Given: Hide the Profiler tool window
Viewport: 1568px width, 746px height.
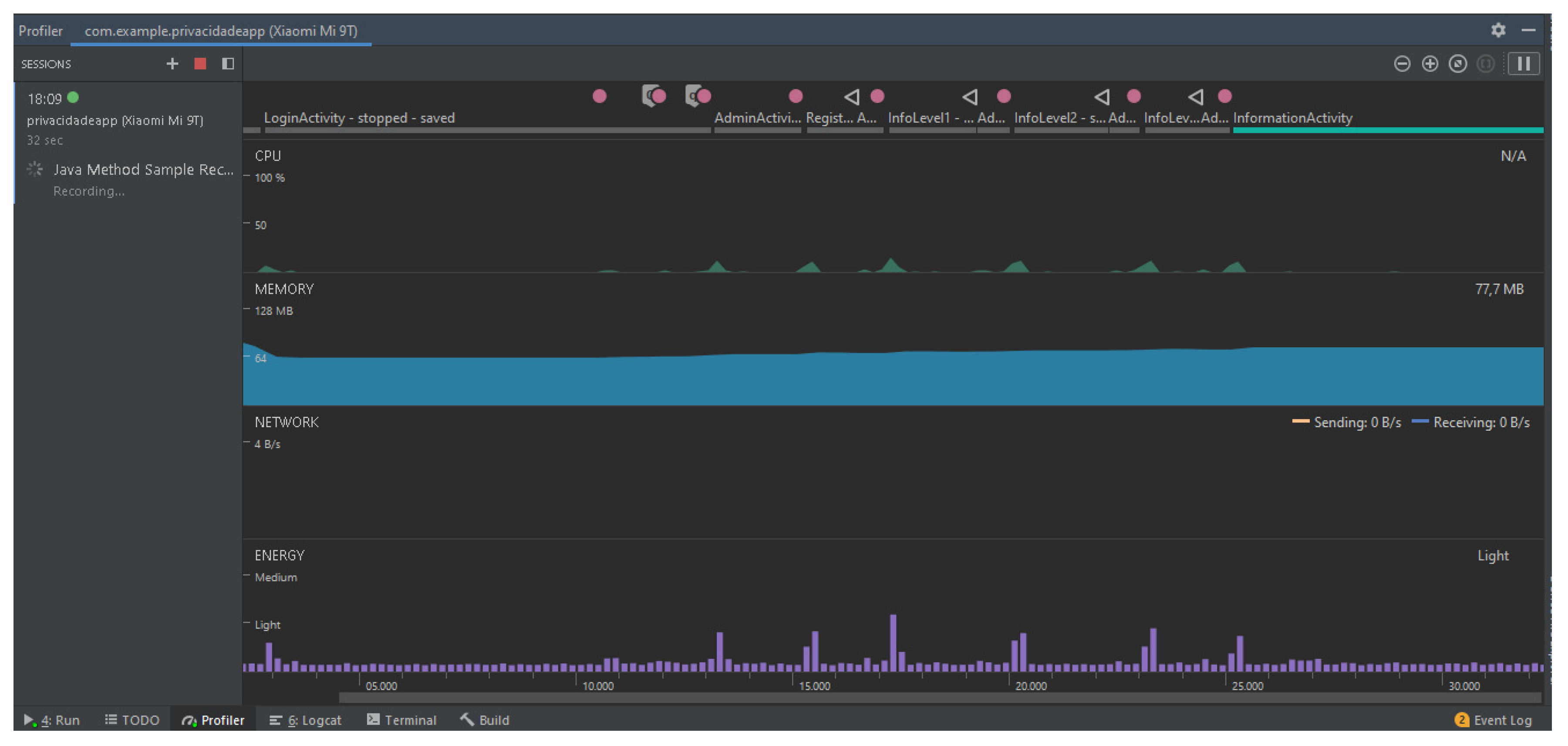Looking at the screenshot, I should (1528, 30).
